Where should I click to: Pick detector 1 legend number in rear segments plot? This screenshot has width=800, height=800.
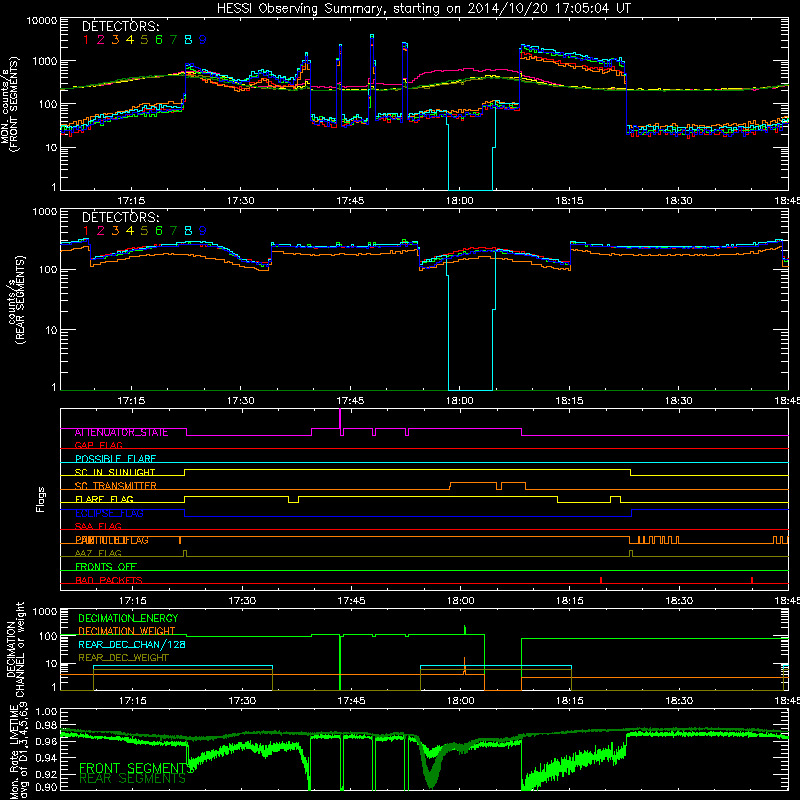click(86, 231)
